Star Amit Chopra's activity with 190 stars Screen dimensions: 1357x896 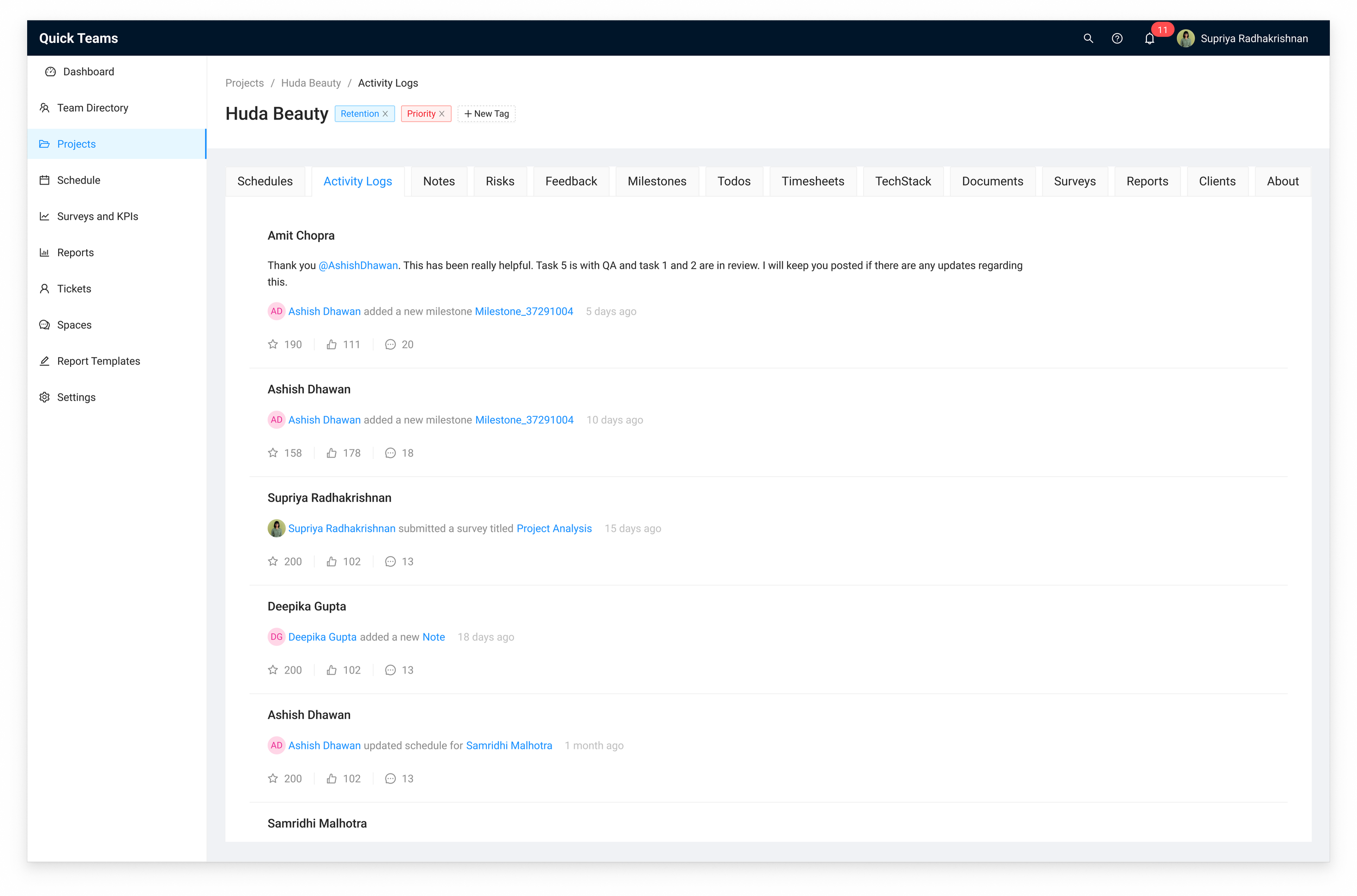(273, 344)
